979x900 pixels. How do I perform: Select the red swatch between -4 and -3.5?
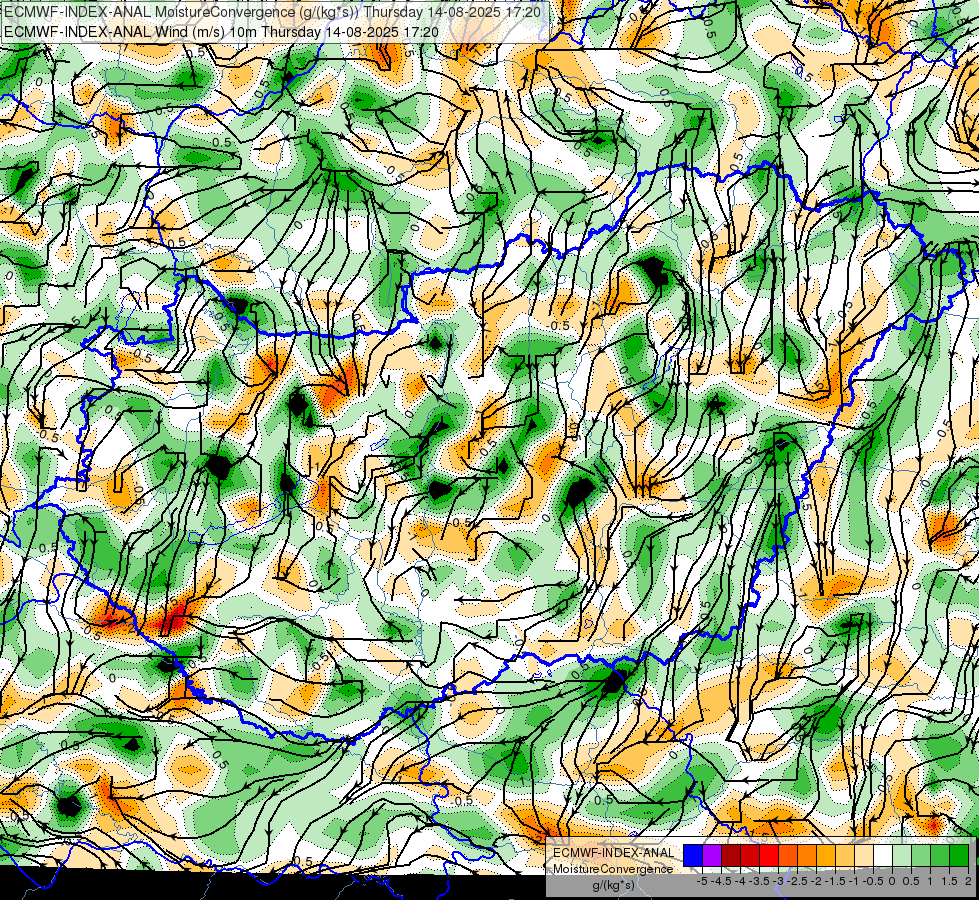(750, 855)
